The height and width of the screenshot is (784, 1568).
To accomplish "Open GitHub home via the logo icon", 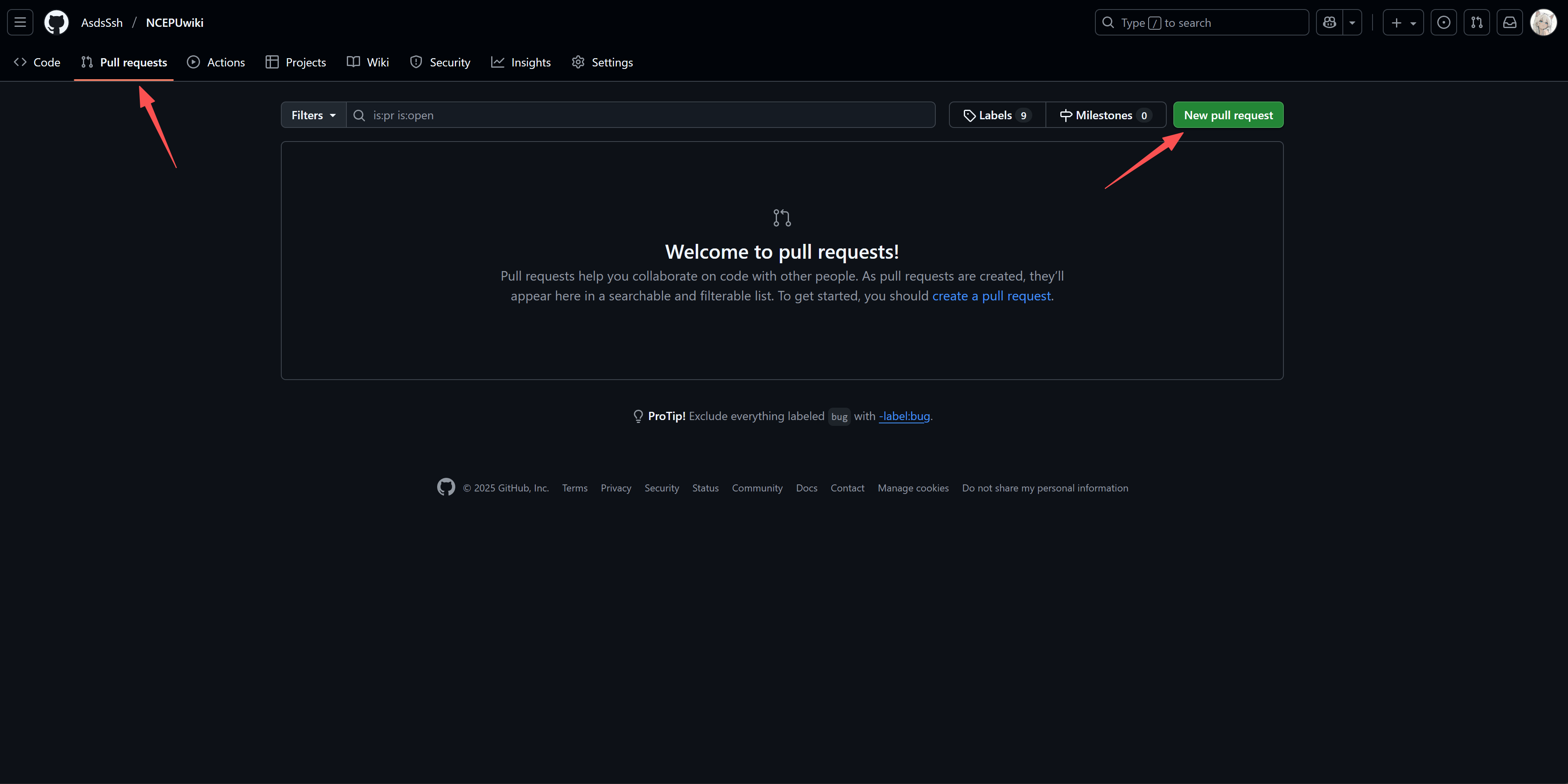I will [56, 22].
